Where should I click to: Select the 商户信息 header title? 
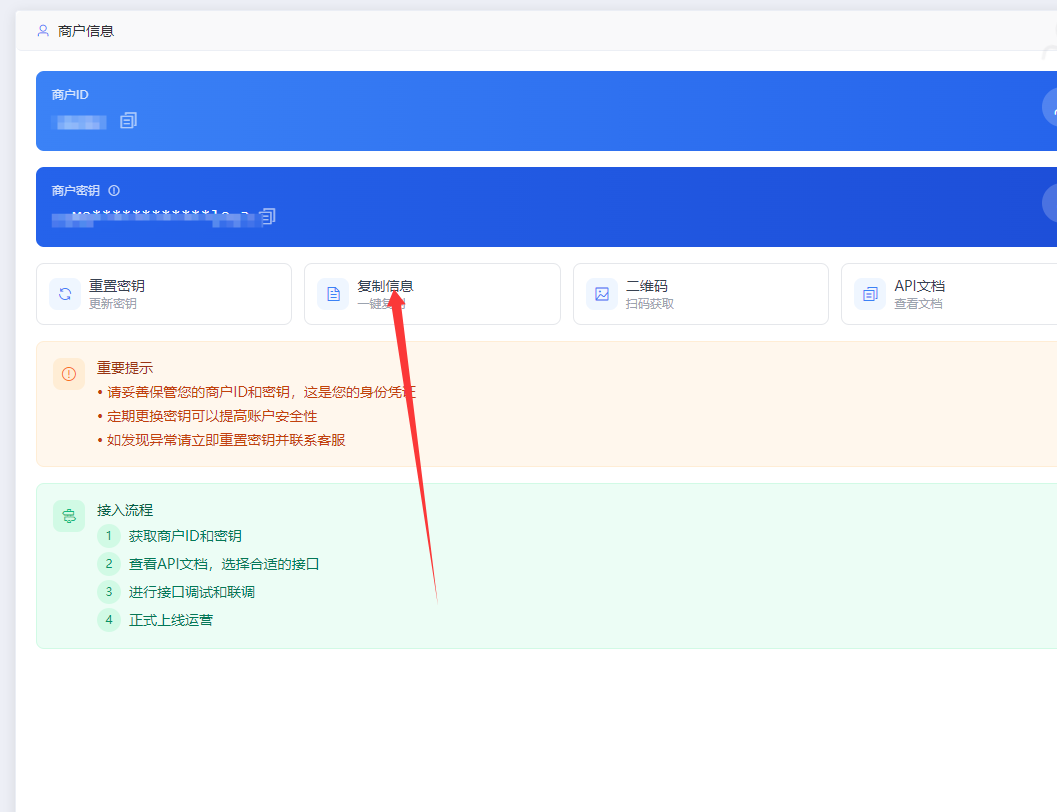coord(86,31)
